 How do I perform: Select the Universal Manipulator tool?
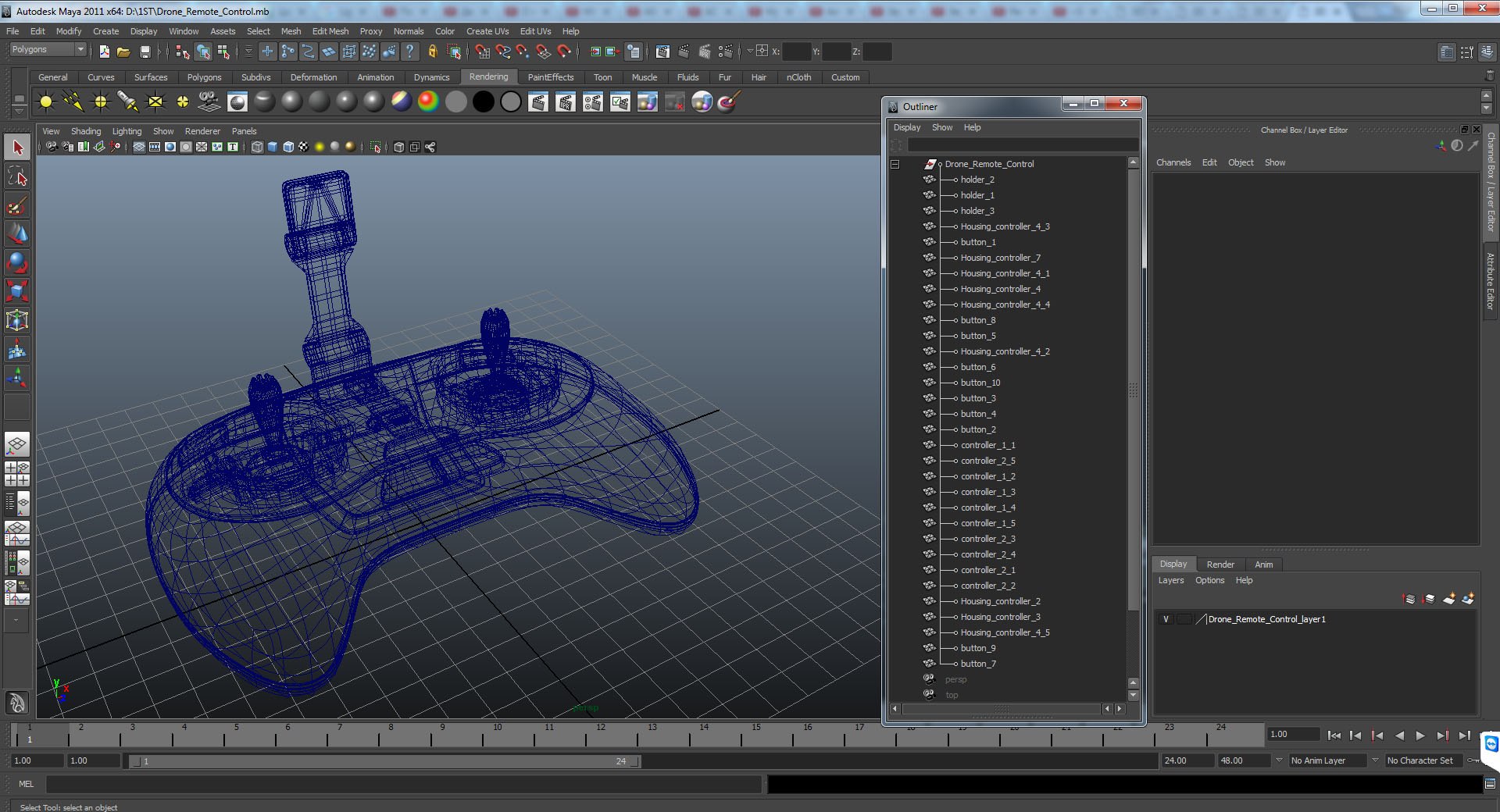(17, 320)
